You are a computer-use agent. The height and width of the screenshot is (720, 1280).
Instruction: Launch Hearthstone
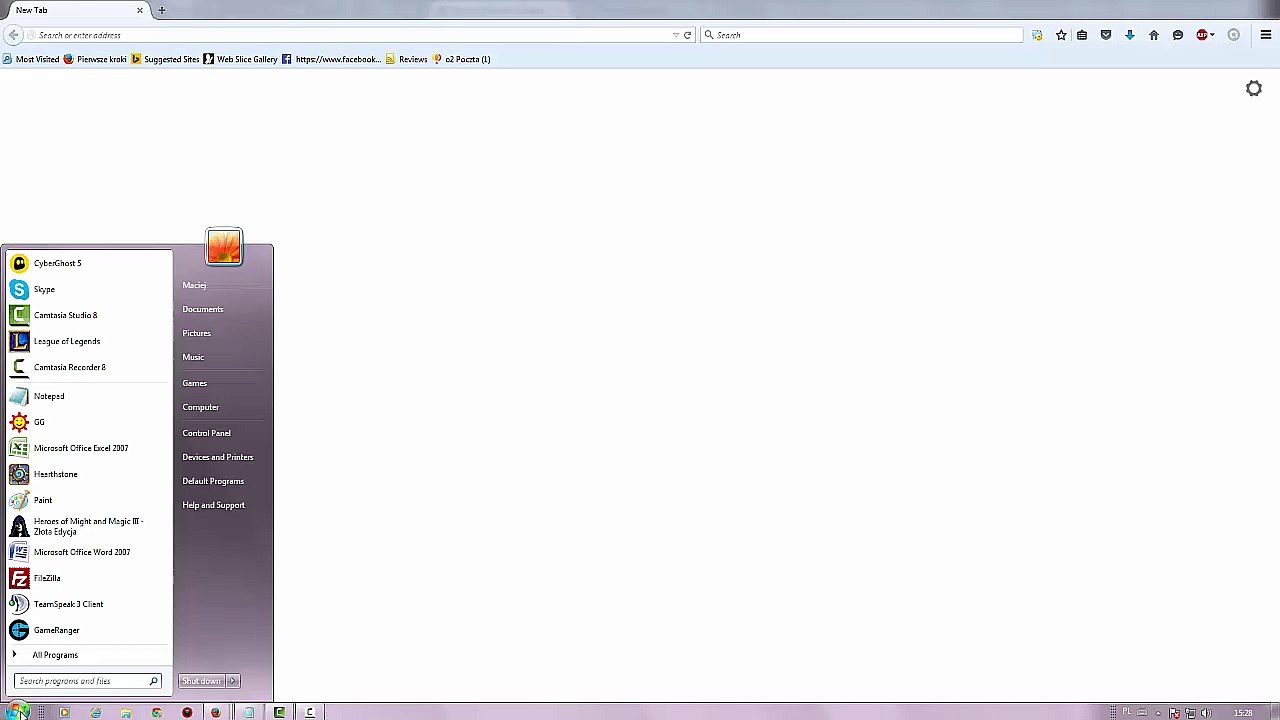[88, 474]
